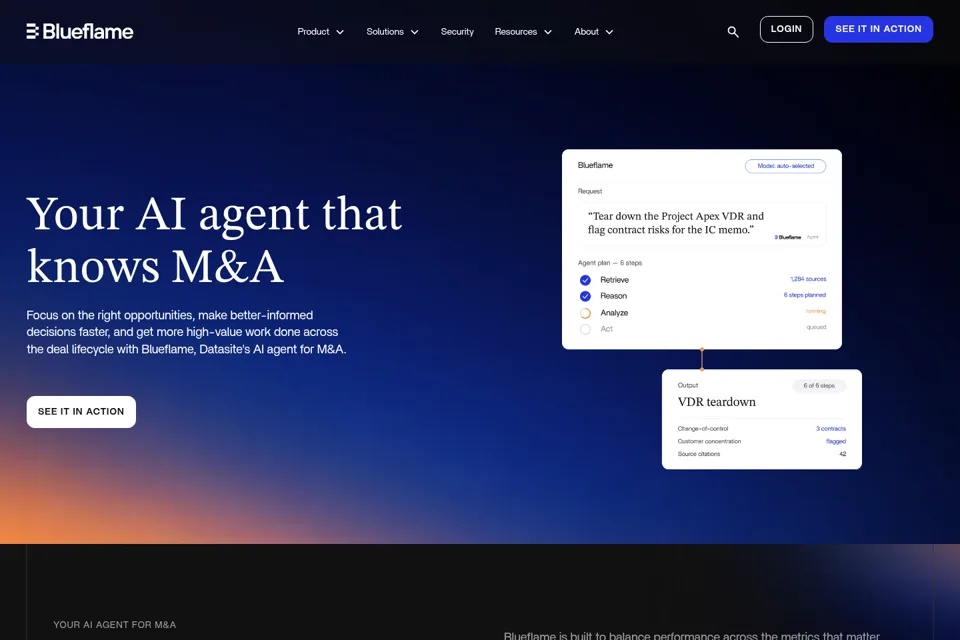Expand the Solutions menu chevron
The width and height of the screenshot is (960, 640).
point(414,32)
